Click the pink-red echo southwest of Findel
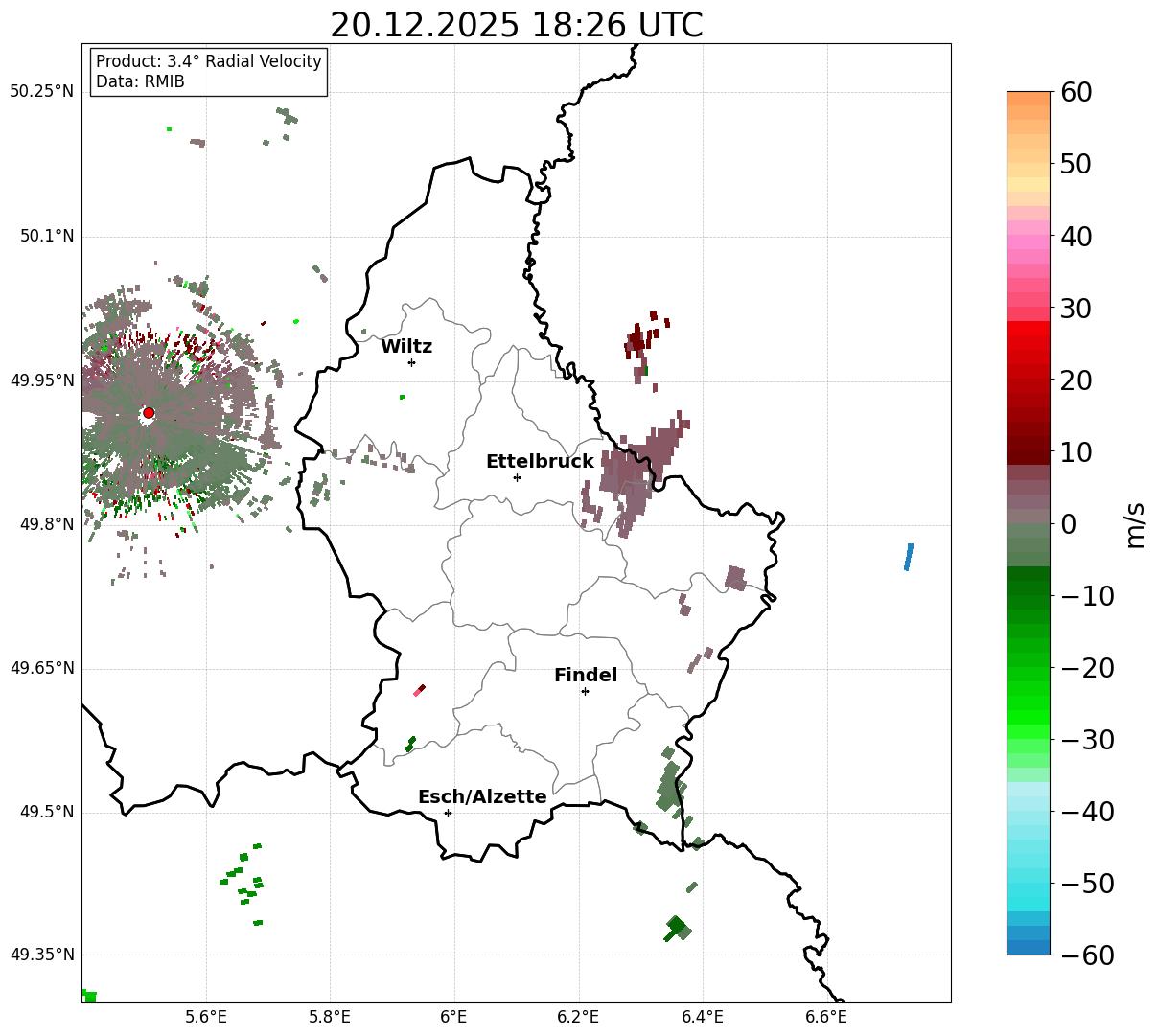 [x=419, y=691]
